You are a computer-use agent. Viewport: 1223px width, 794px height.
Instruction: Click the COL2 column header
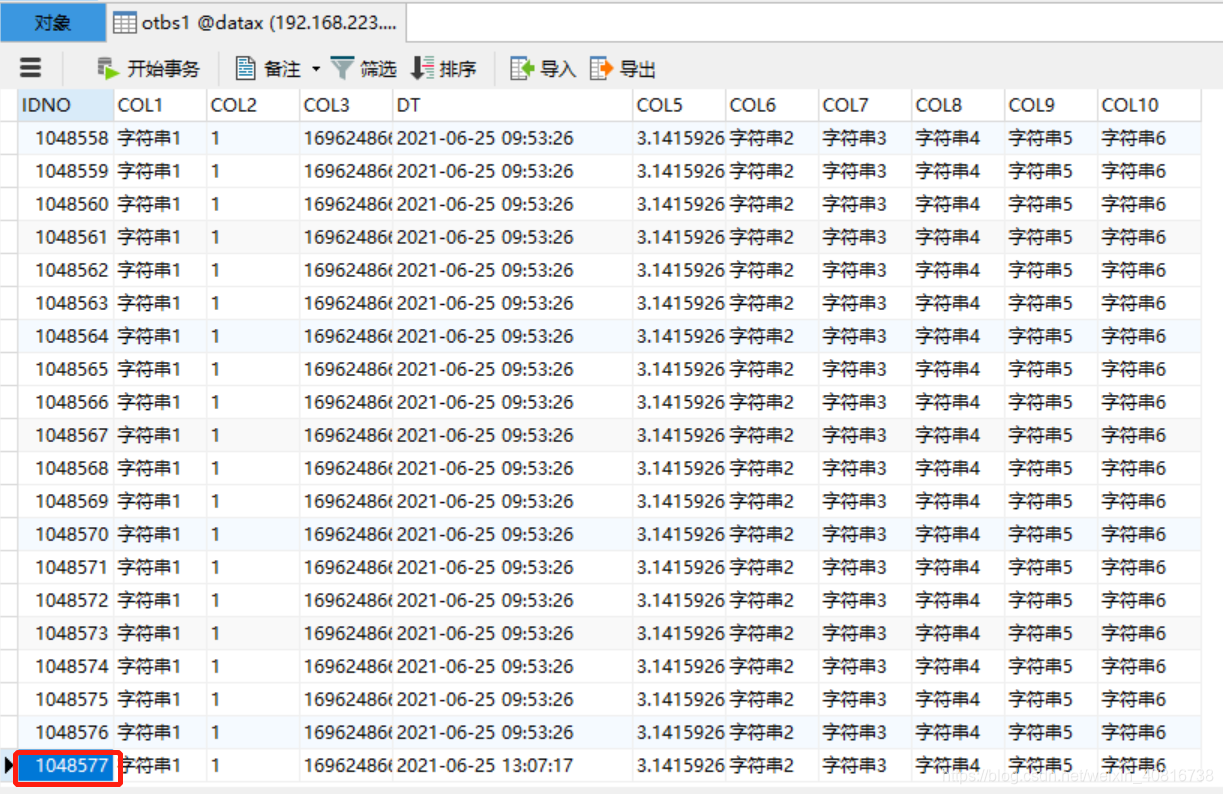pos(253,105)
